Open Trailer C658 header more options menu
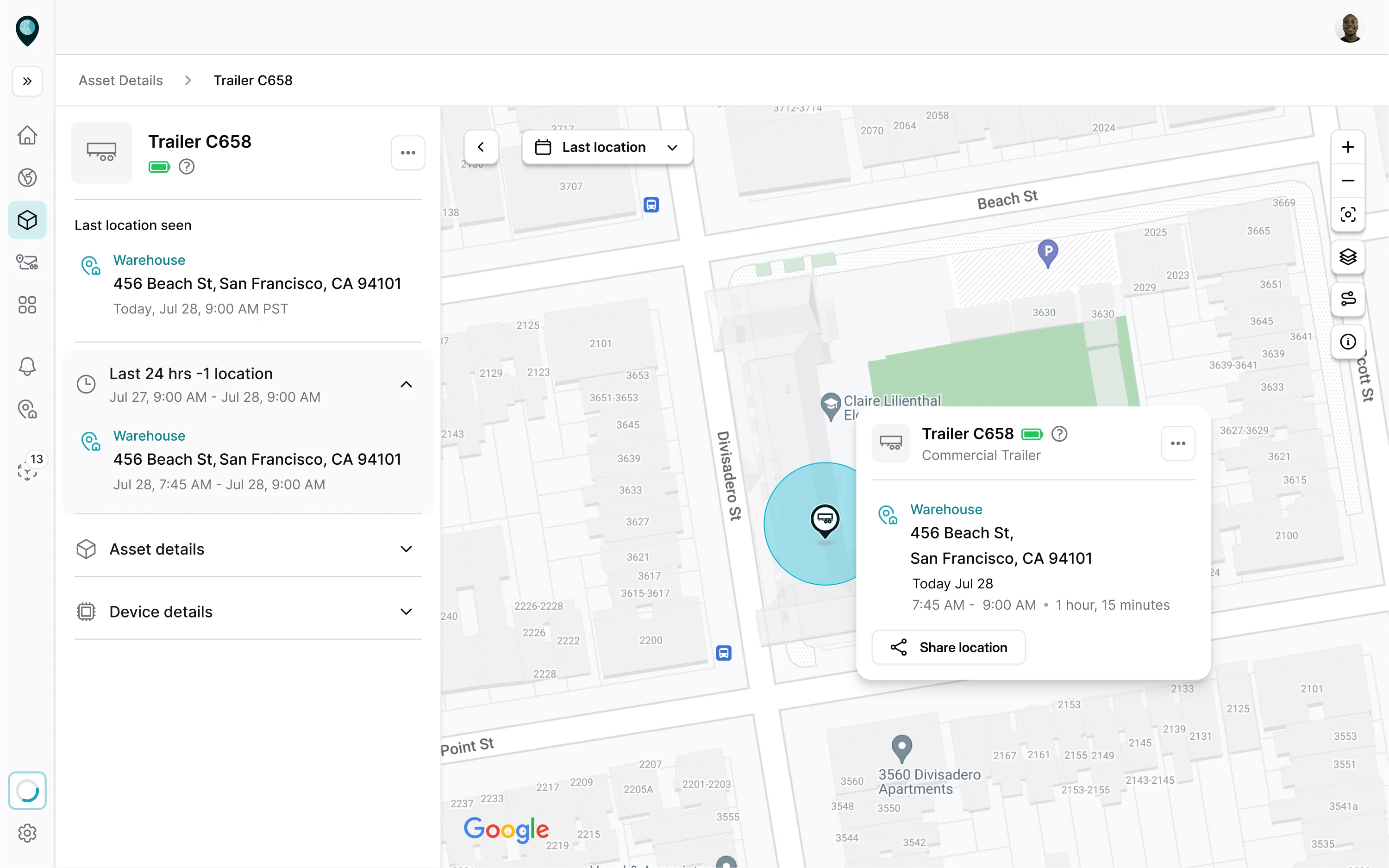The image size is (1389, 868). 407,153
